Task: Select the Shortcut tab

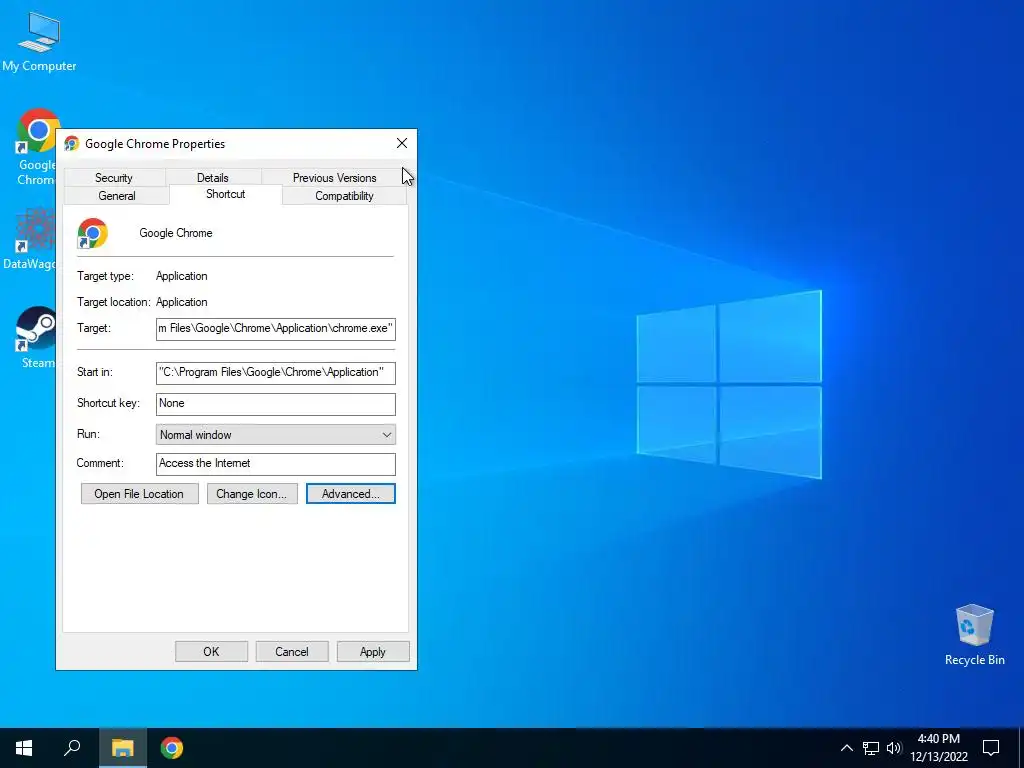Action: 225,194
